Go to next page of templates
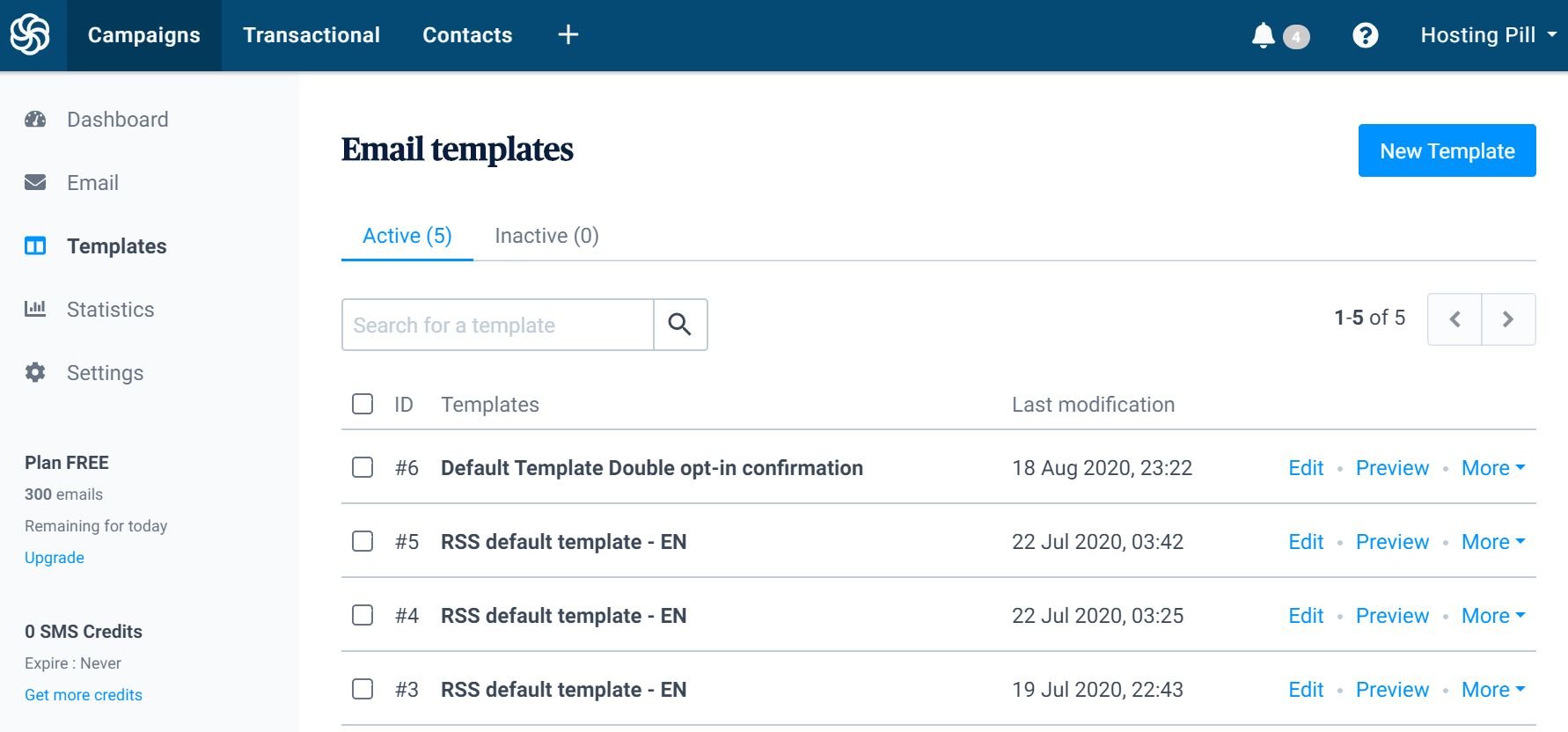The height and width of the screenshot is (732, 1568). tap(1508, 318)
